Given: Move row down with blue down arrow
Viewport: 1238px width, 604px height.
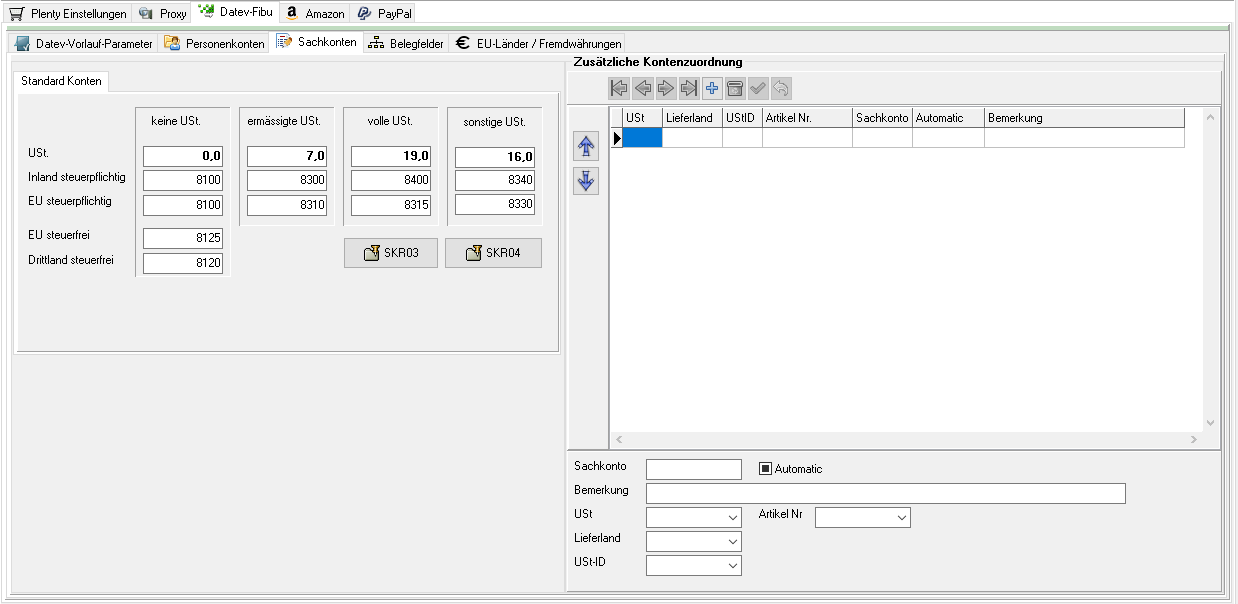Looking at the screenshot, I should [x=586, y=181].
